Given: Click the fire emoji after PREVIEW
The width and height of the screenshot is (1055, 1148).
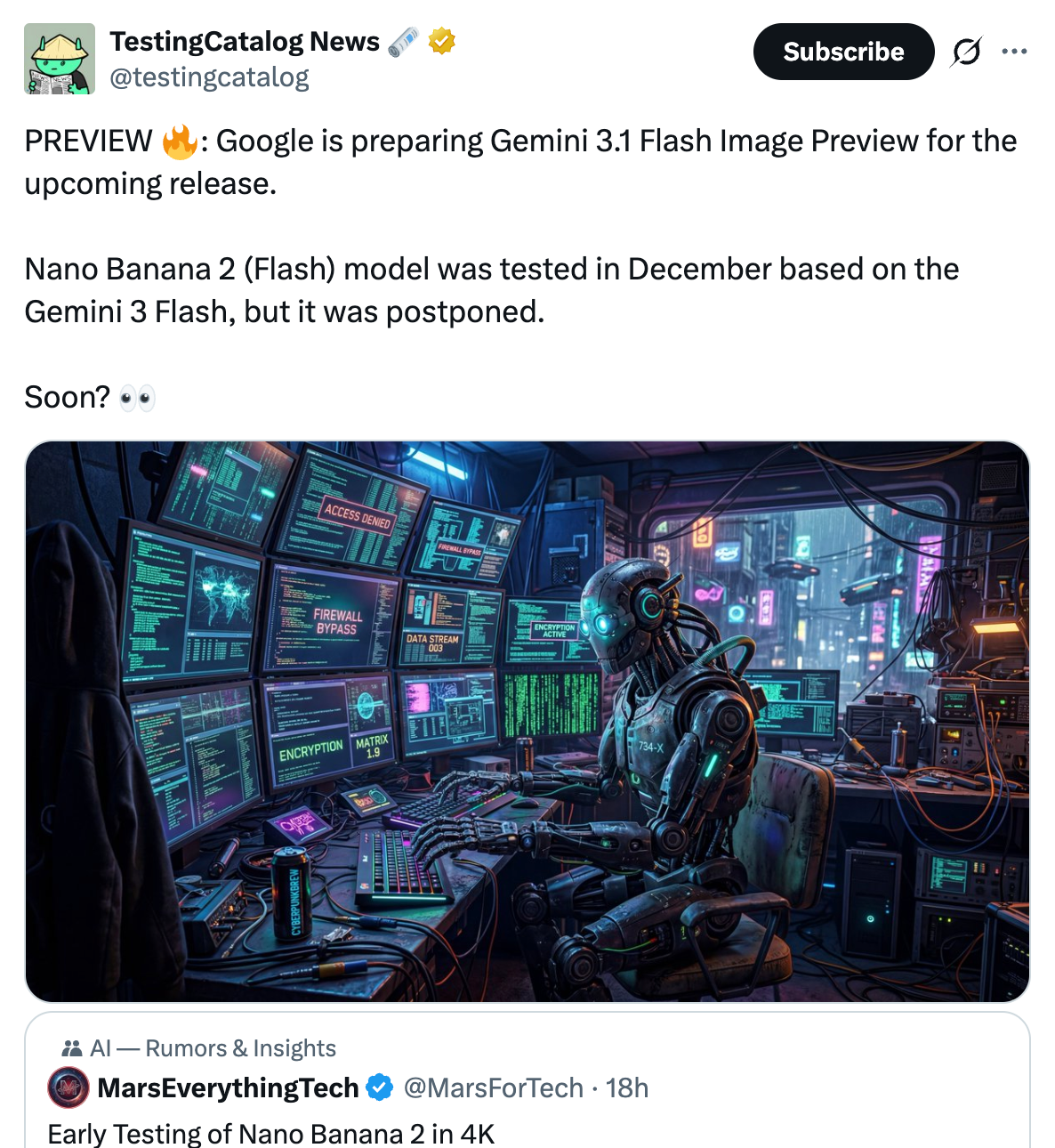Looking at the screenshot, I should pos(179,141).
